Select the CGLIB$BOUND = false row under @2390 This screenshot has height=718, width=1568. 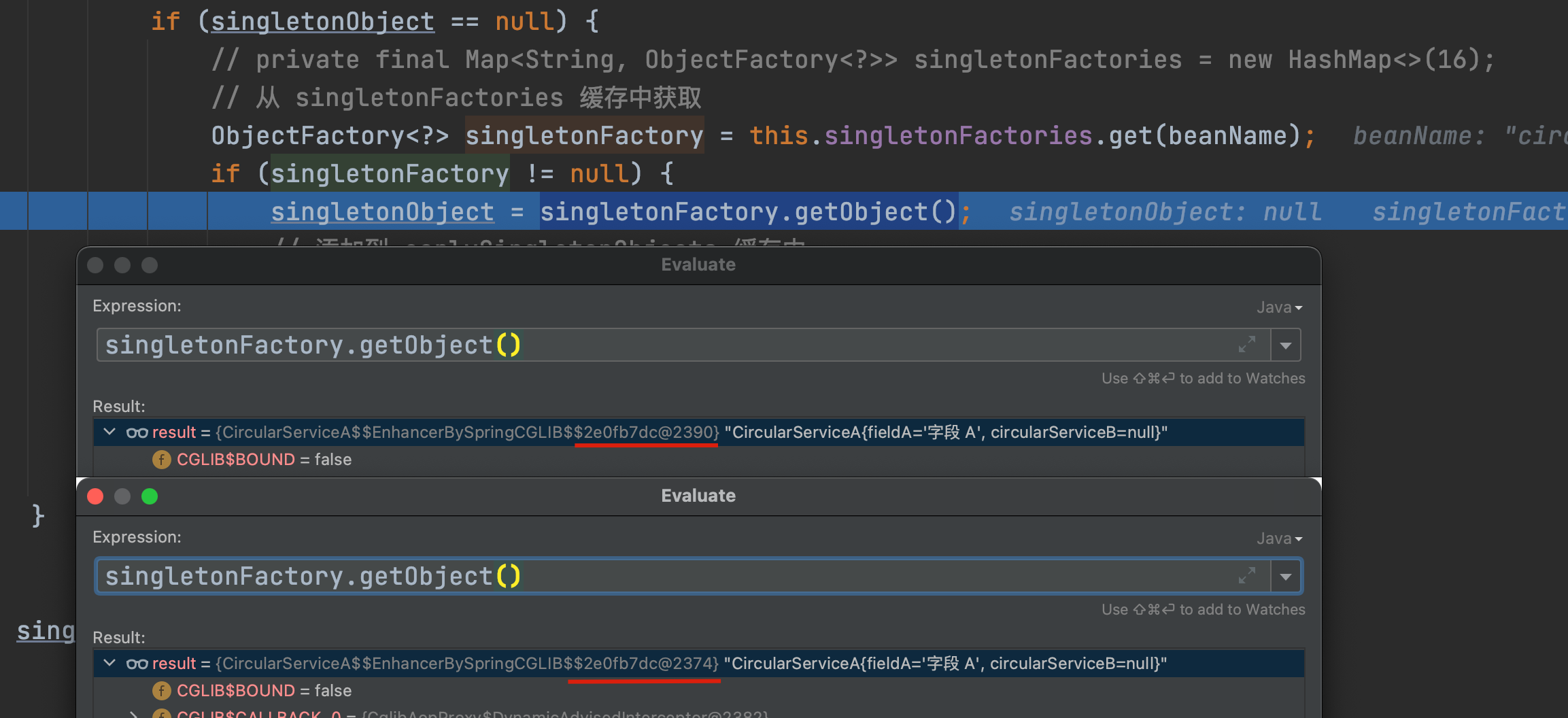point(699,460)
